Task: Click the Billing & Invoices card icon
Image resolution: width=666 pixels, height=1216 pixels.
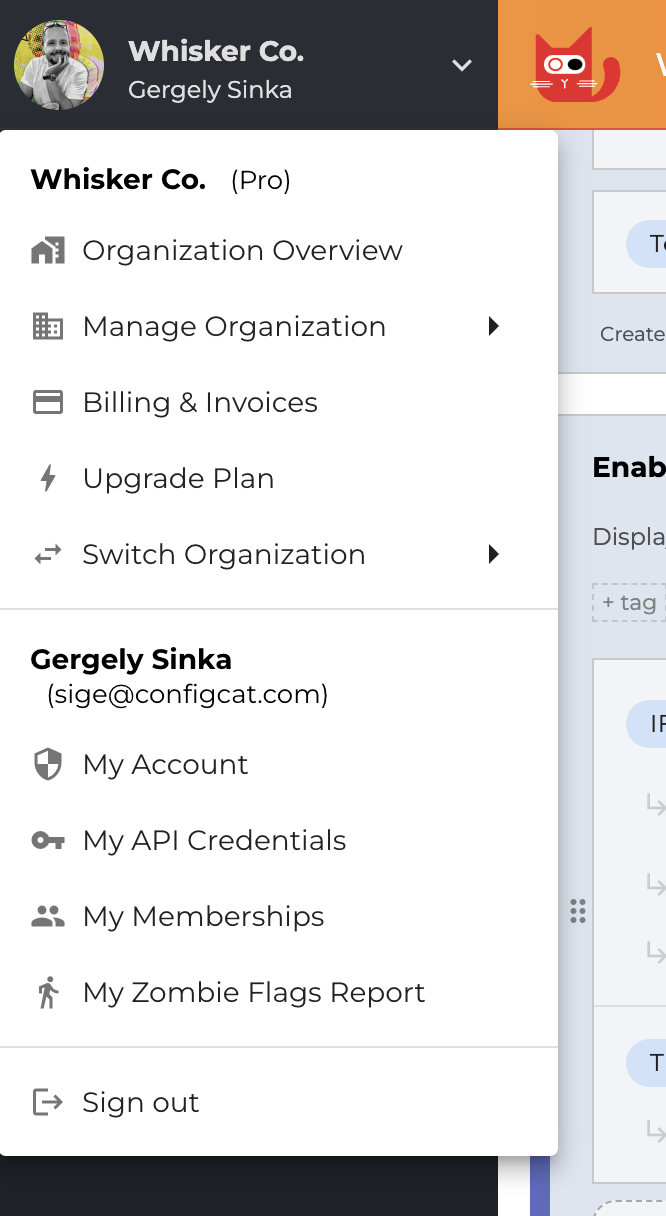Action: [x=48, y=402]
